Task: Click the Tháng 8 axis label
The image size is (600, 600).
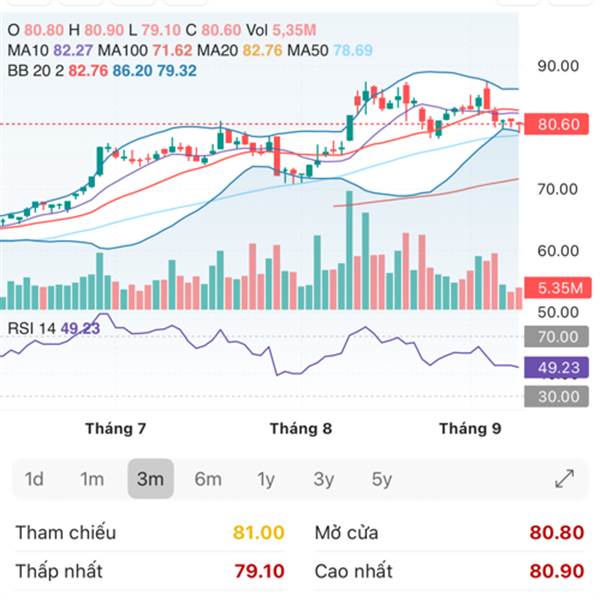Action: pyautogui.click(x=301, y=429)
